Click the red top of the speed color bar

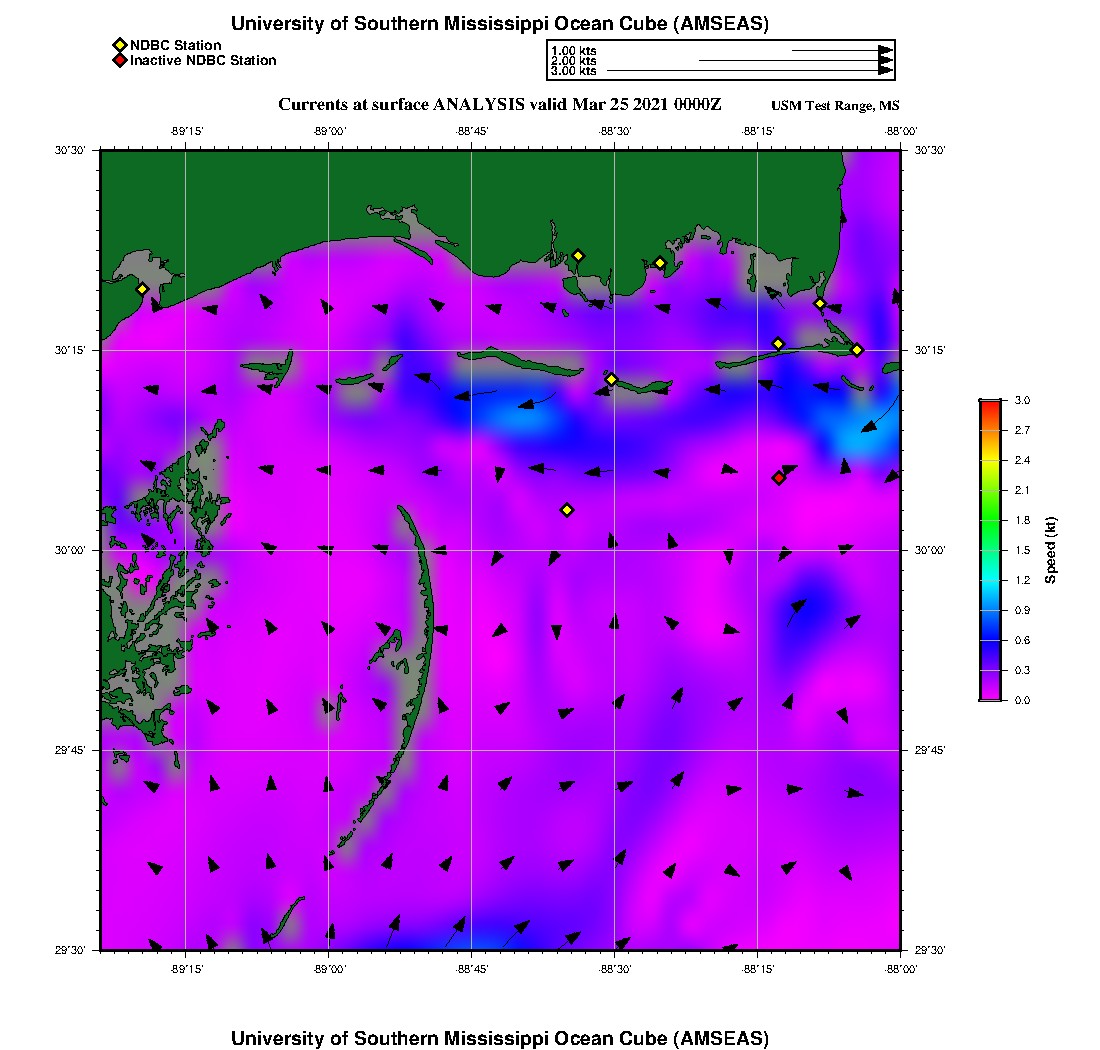click(x=989, y=404)
